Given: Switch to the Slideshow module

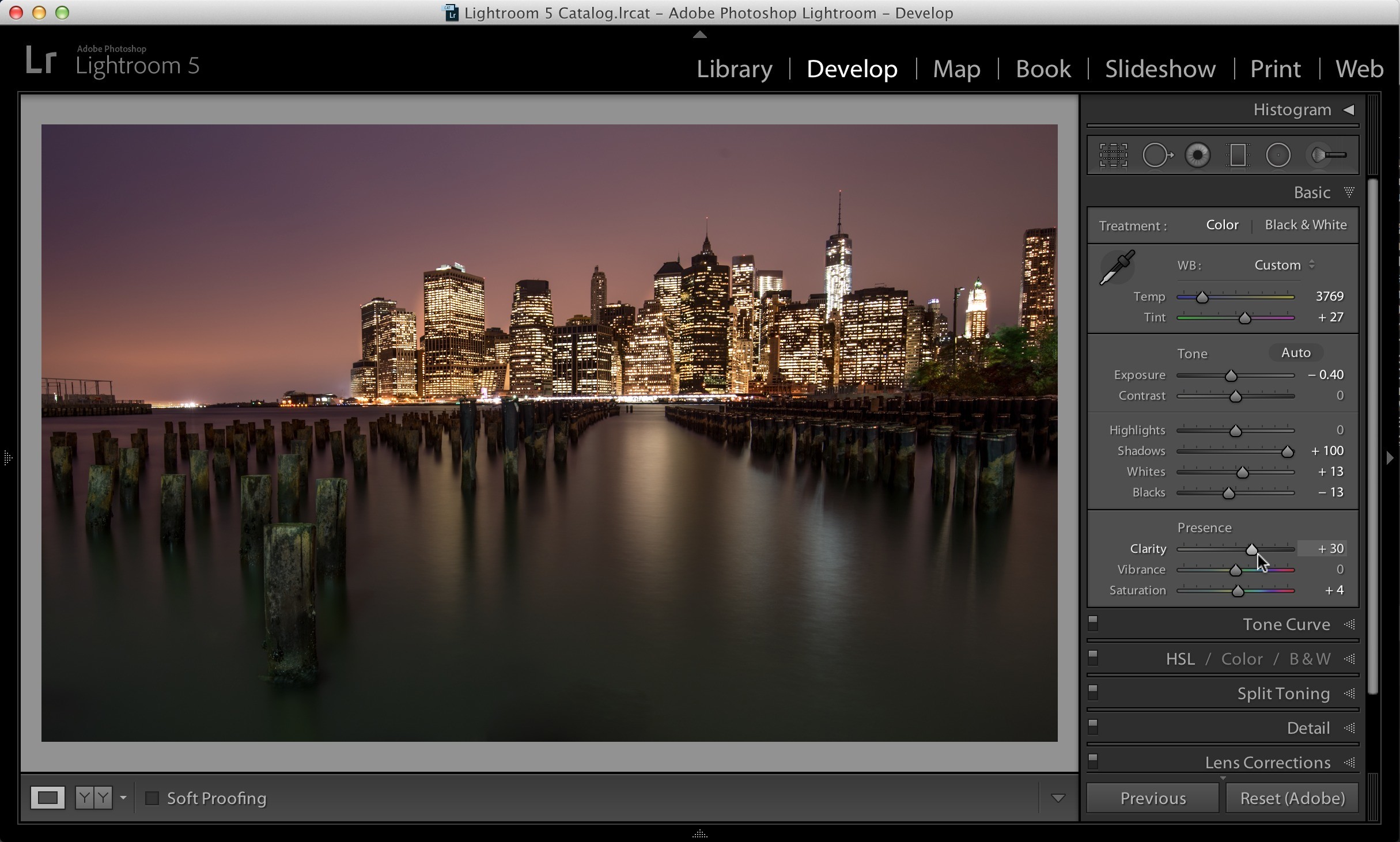Looking at the screenshot, I should pos(1160,69).
